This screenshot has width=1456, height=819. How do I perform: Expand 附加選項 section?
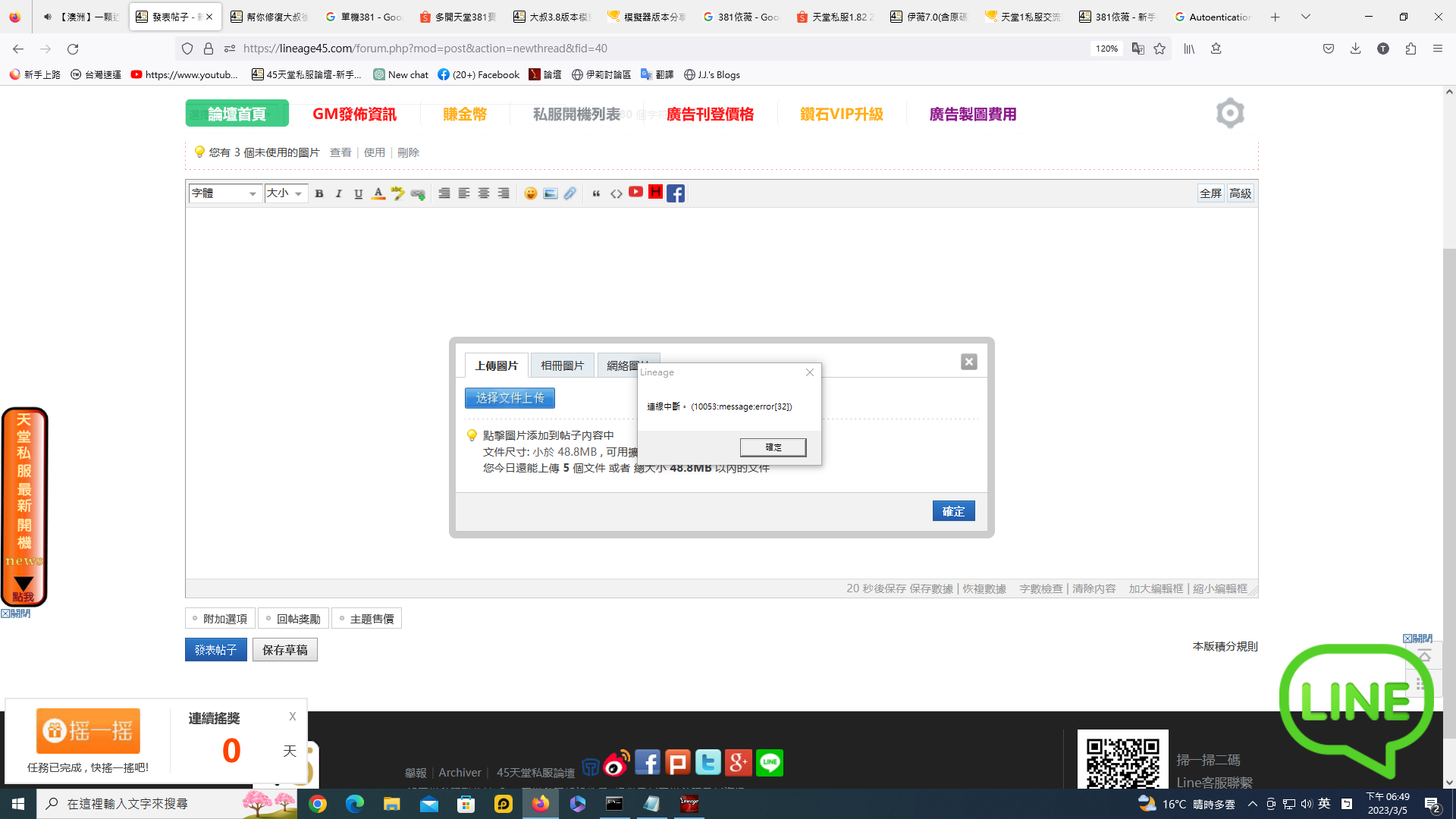[x=220, y=619]
